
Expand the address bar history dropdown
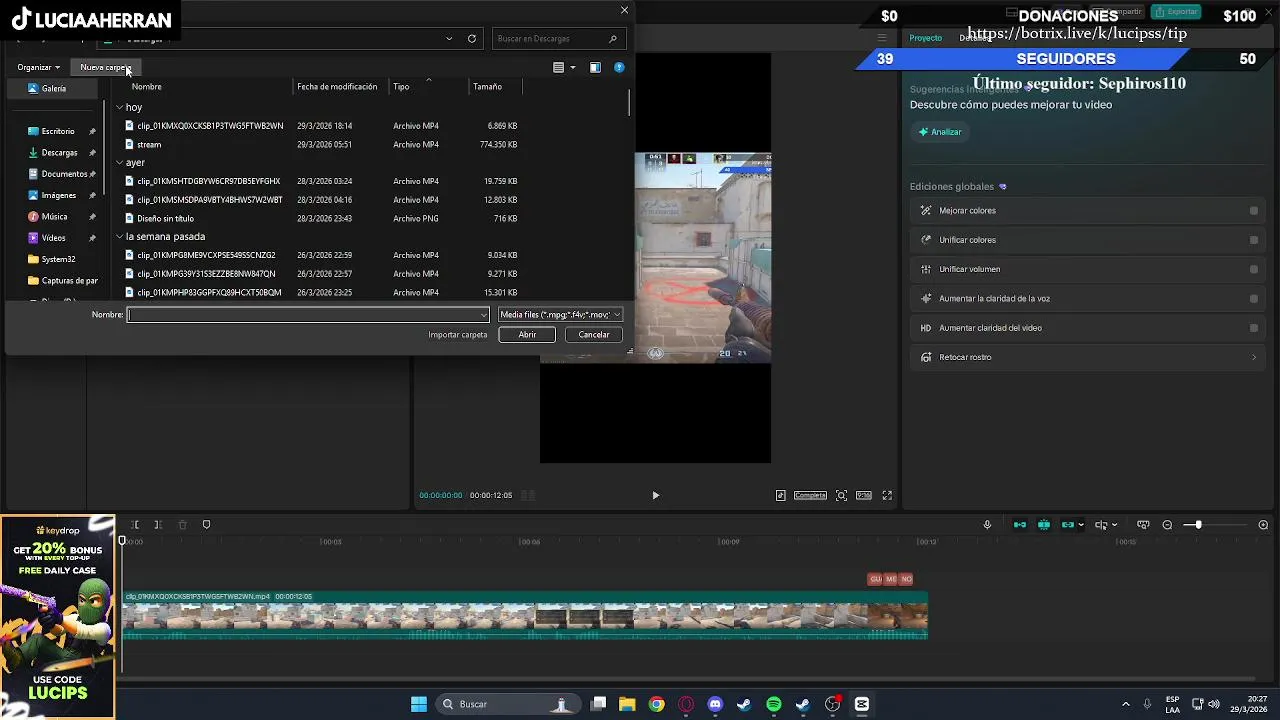(x=449, y=38)
